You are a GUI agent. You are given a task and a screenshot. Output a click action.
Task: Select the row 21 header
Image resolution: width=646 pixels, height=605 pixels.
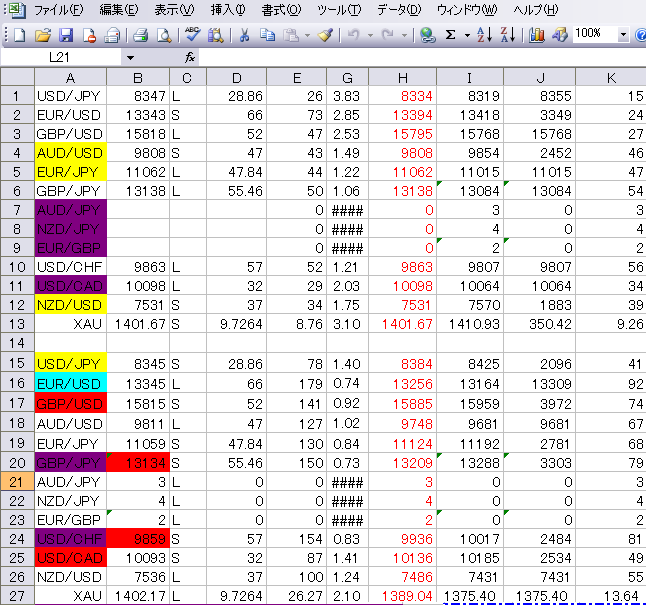[16, 482]
